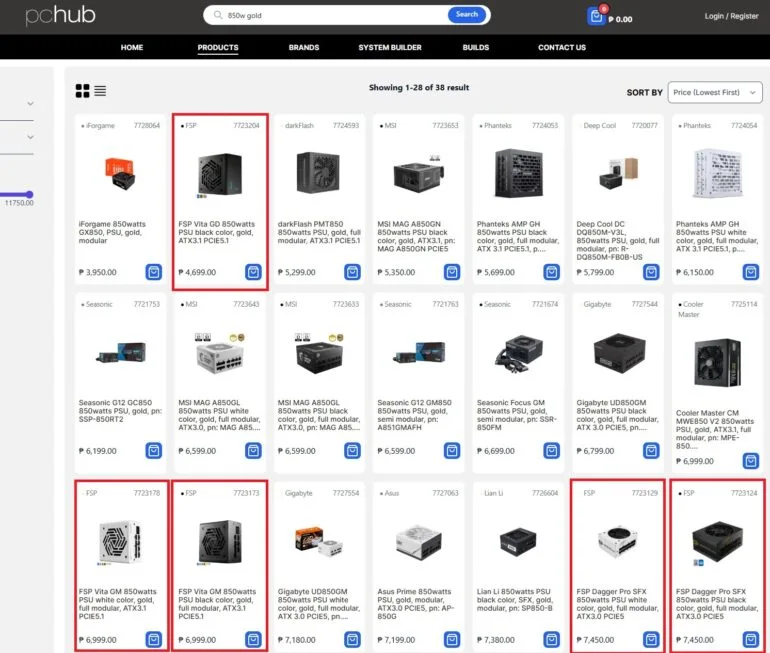Add FSP Vita GM black PSU to cart
Image resolution: width=770 pixels, height=653 pixels.
click(x=253, y=640)
